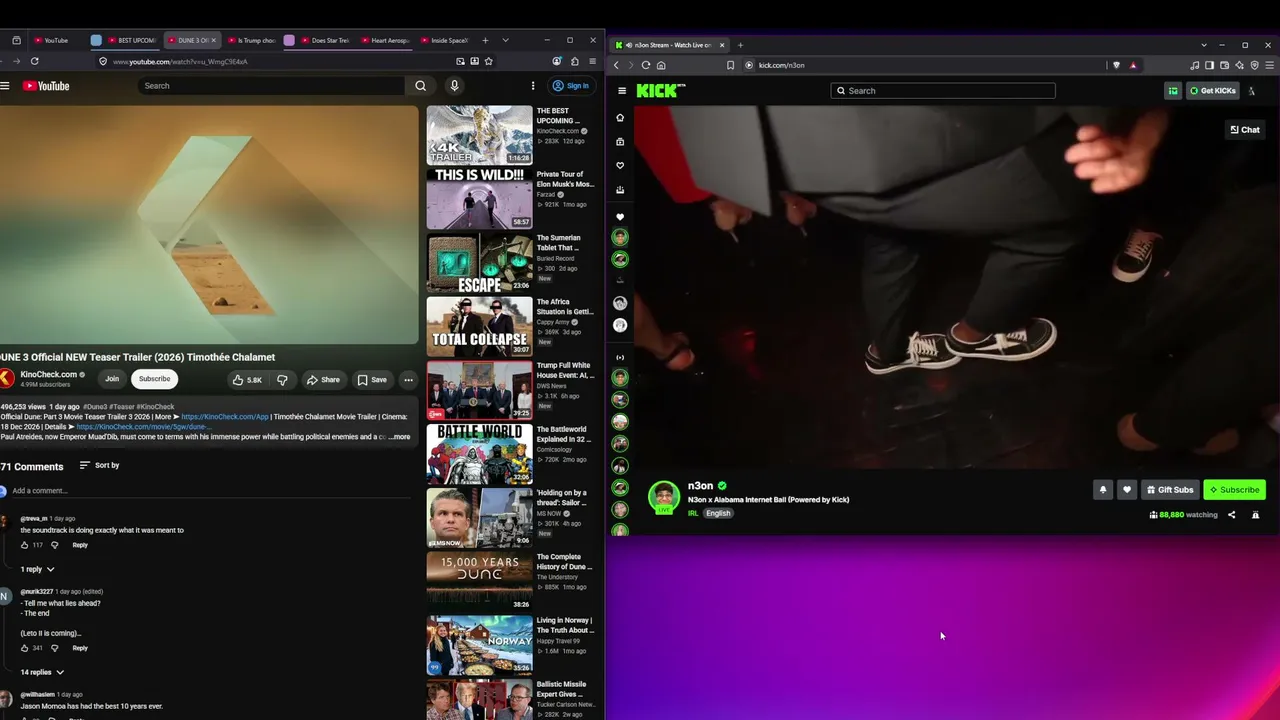The image size is (1280, 720).
Task: Open new tab in YouTube browser window
Action: tap(485, 41)
